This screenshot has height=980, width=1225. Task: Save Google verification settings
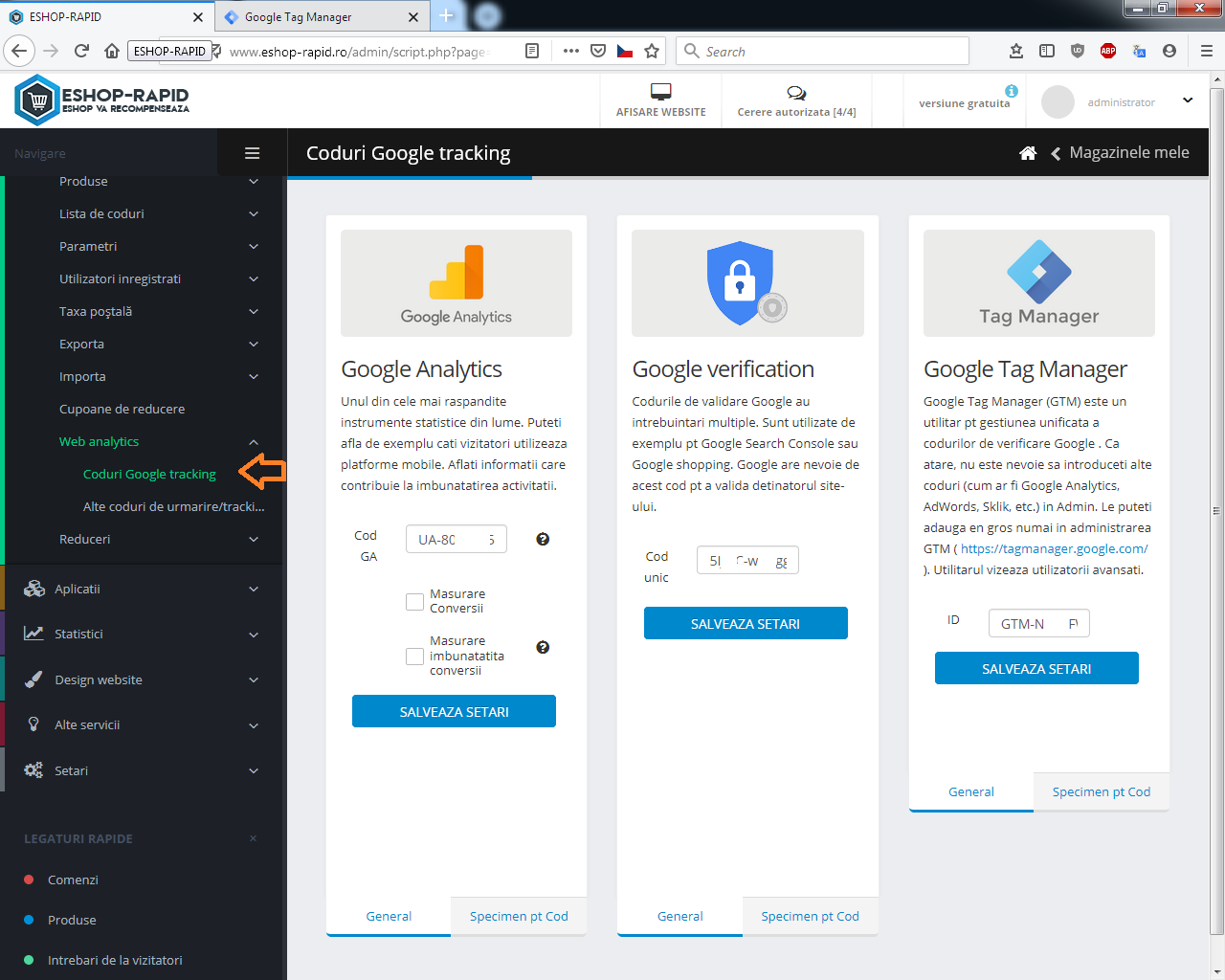pyautogui.click(x=746, y=623)
